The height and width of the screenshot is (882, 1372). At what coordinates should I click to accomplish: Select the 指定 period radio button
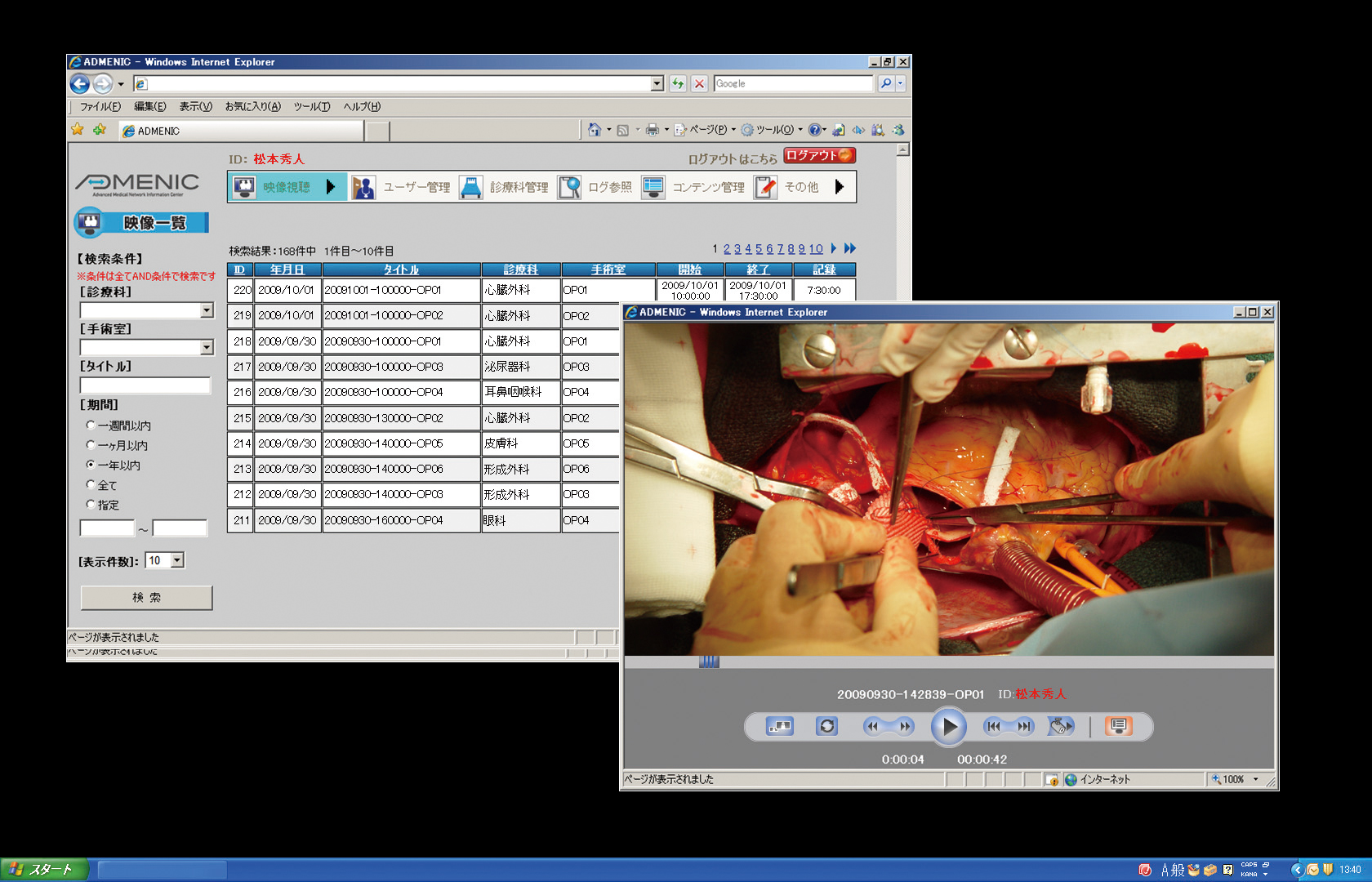tap(91, 504)
